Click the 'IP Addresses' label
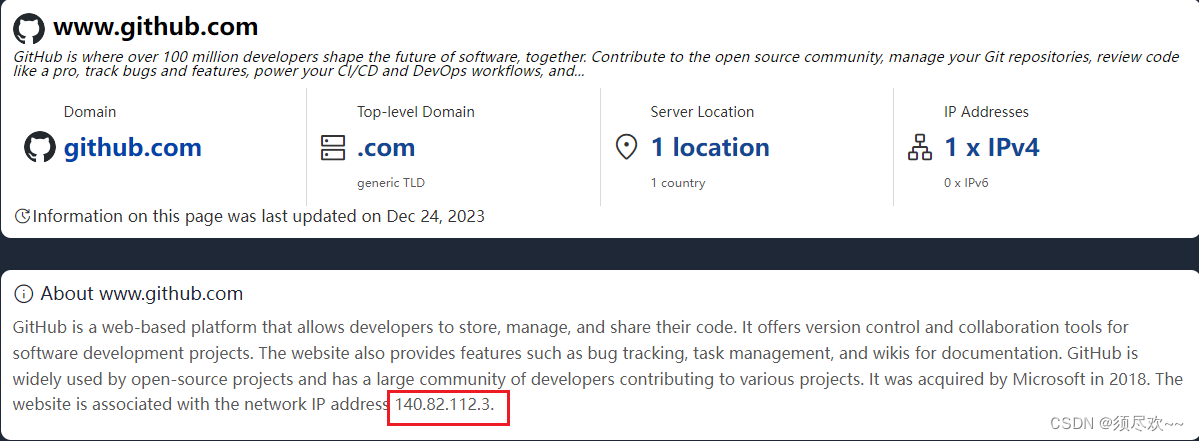This screenshot has height=441, width=1199. (986, 112)
